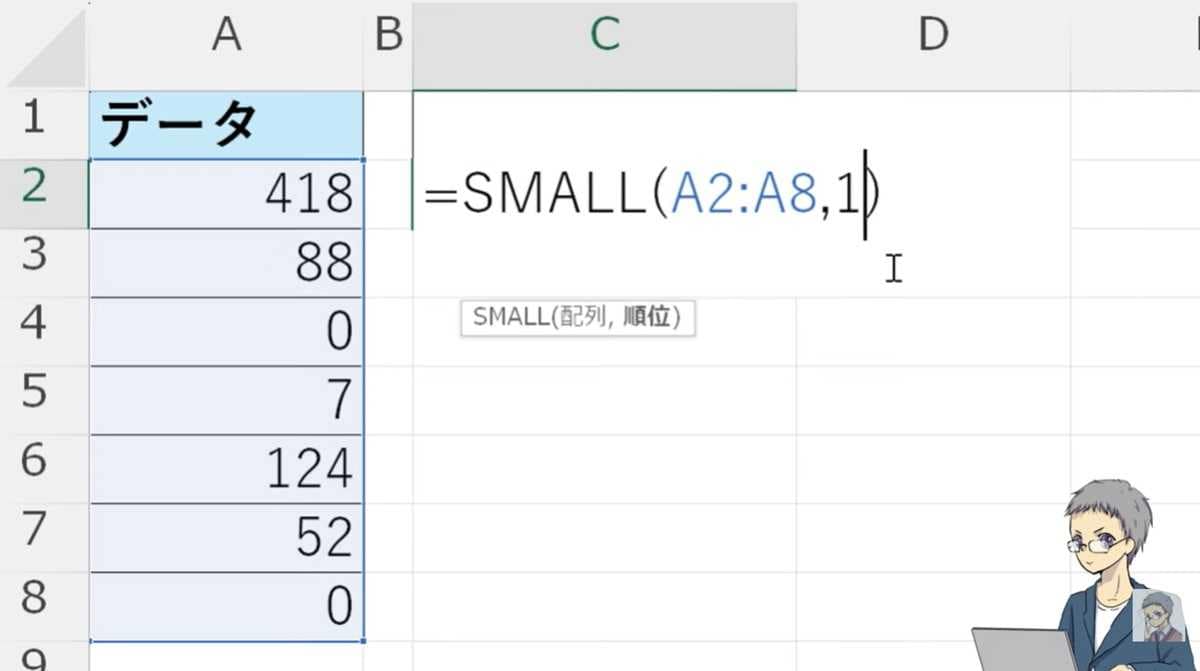Select row header 5
The image size is (1200, 671).
point(38,398)
